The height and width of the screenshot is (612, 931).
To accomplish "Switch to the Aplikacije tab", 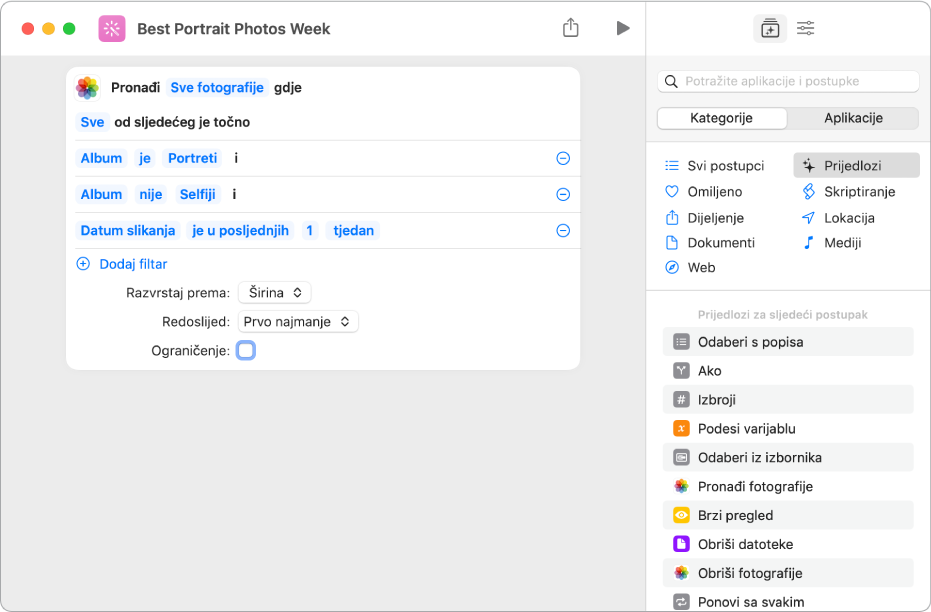I will tap(852, 118).
